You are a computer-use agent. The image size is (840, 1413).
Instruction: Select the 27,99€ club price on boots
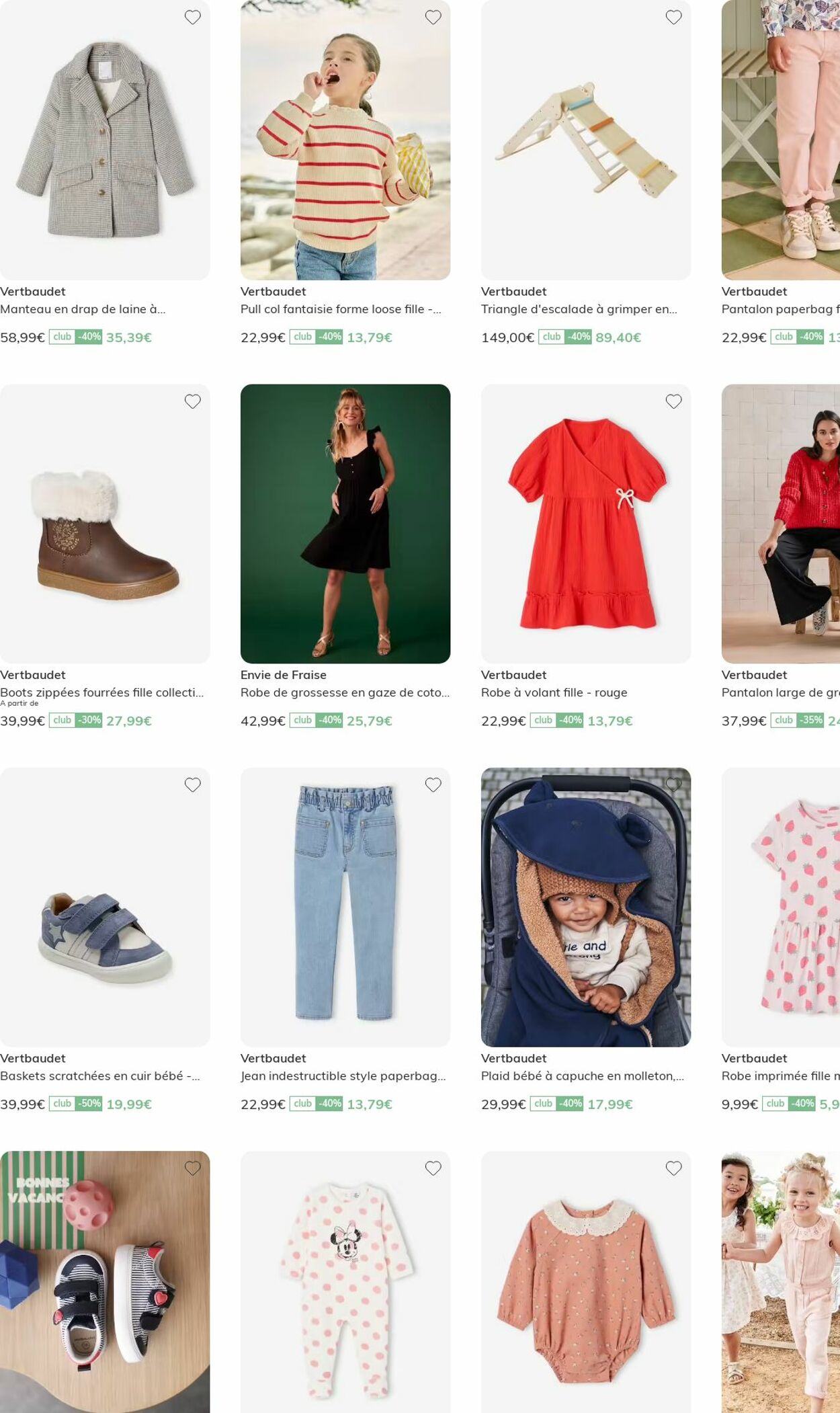[129, 721]
